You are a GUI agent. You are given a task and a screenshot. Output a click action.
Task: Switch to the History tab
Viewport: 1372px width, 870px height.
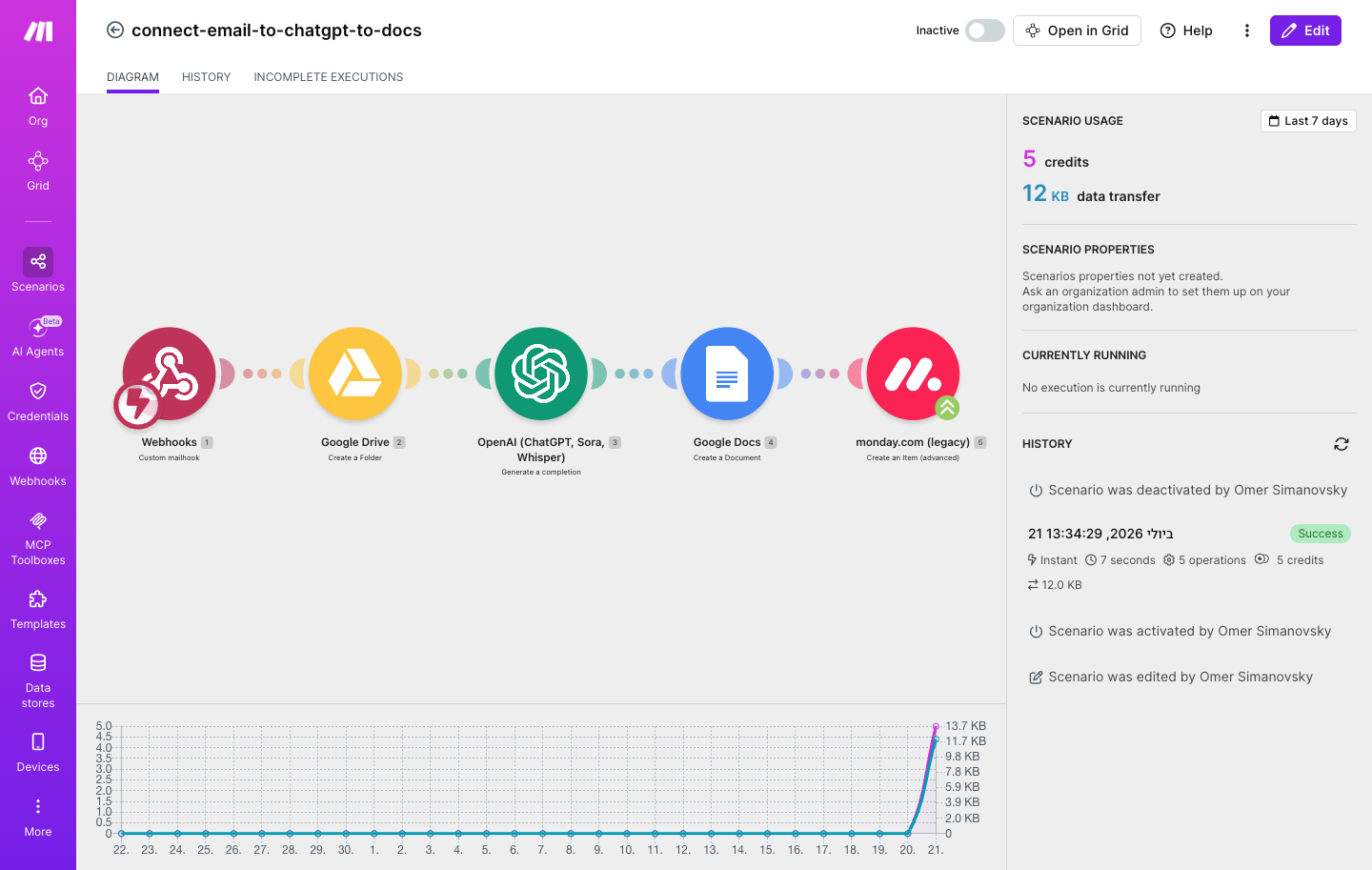206,77
